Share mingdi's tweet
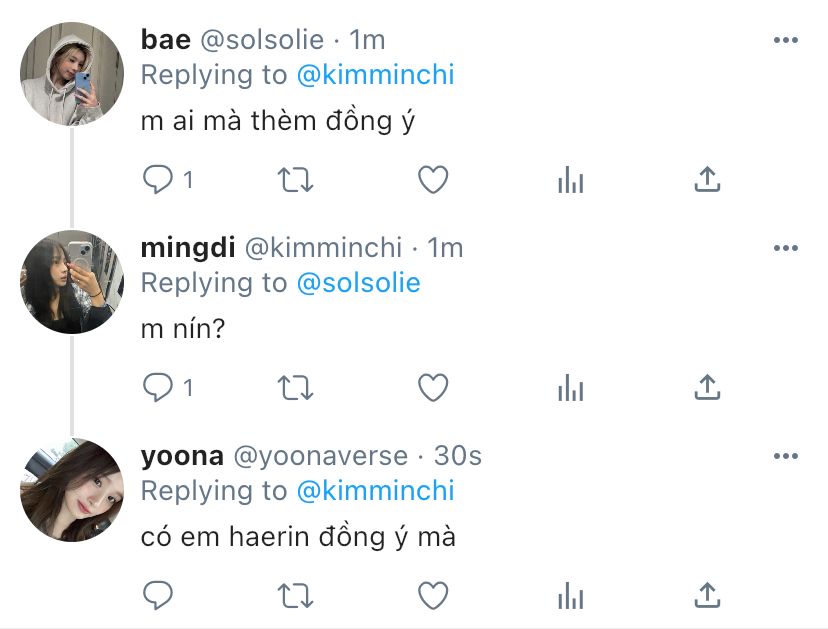Viewport: 828px width, 629px height. 707,388
